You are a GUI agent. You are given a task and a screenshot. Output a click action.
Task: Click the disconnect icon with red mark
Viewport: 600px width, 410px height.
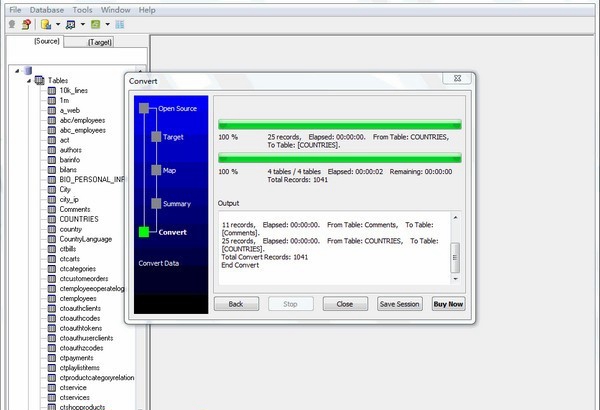(x=26, y=25)
